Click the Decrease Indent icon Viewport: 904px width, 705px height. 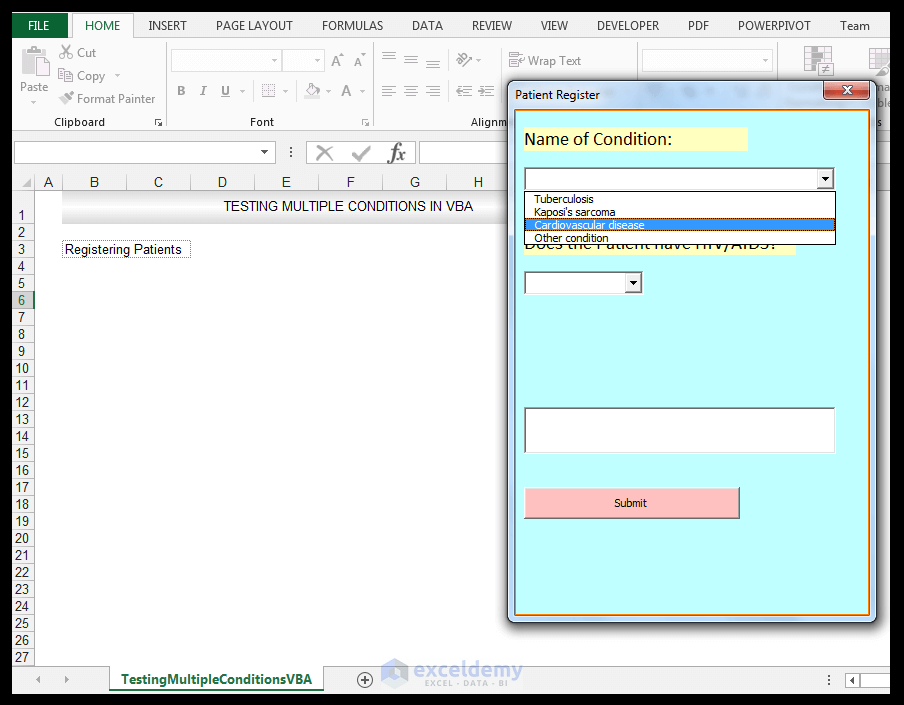[464, 91]
